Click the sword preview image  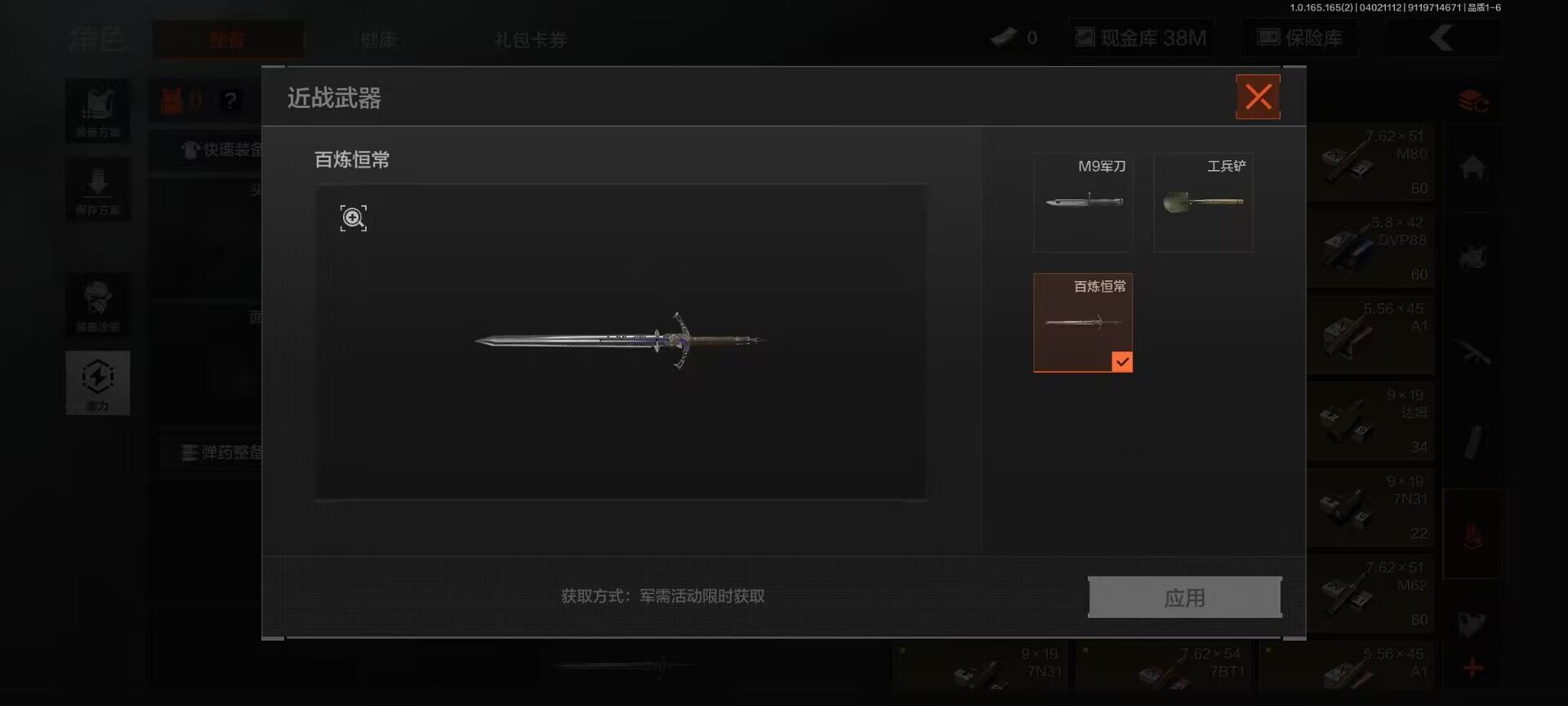(621, 340)
